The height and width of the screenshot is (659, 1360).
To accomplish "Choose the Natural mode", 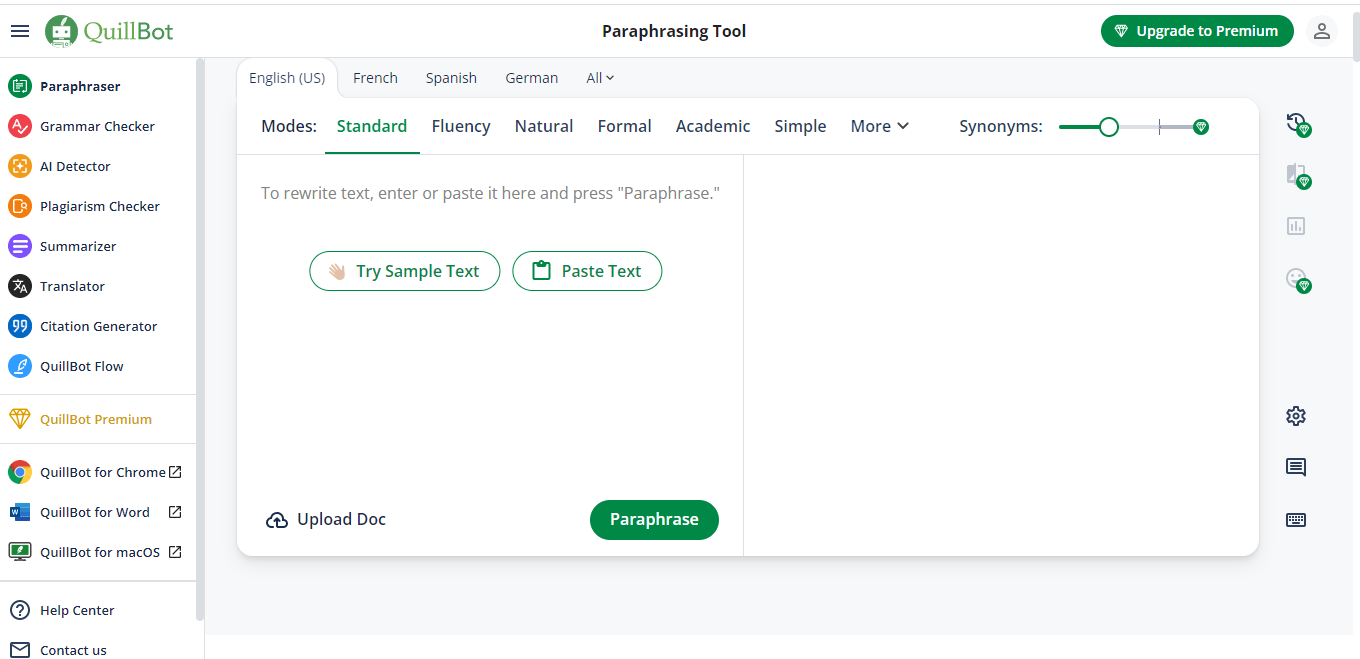I will [544, 126].
